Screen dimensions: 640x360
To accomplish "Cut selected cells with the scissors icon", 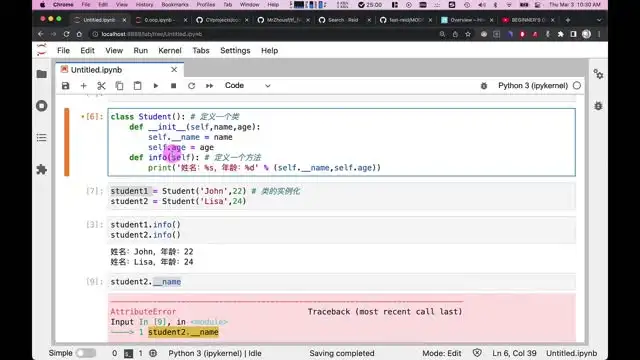I will [x=101, y=86].
